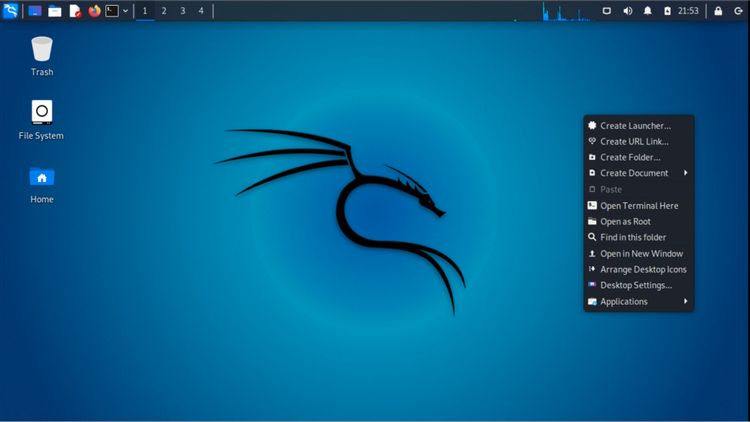Choose Create URL Link... menu entry
Viewport: 750px width, 422px height.
(x=639, y=141)
